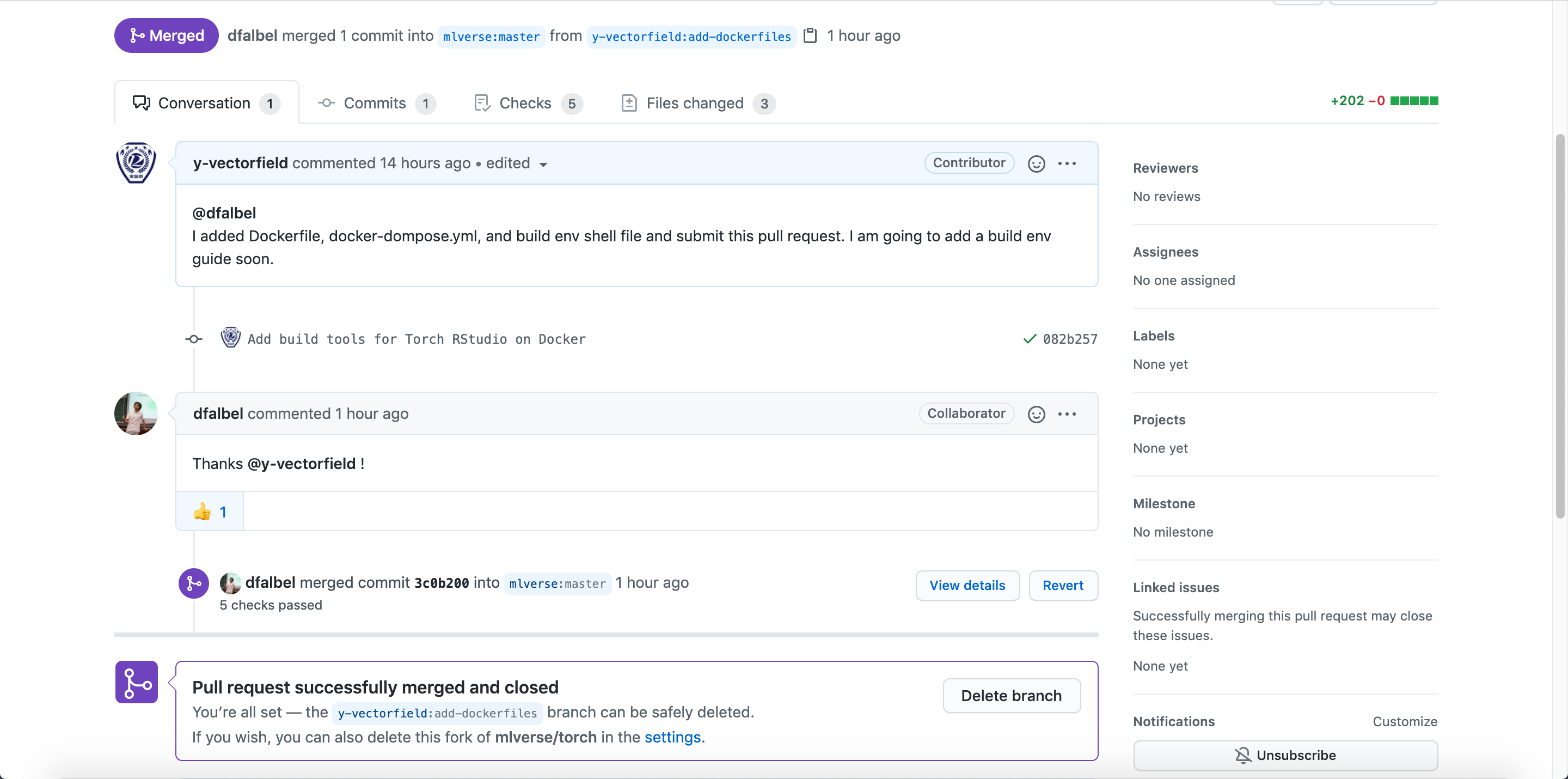Click dfalbel's small avatar in merge event
1568x779 pixels.
click(x=230, y=583)
